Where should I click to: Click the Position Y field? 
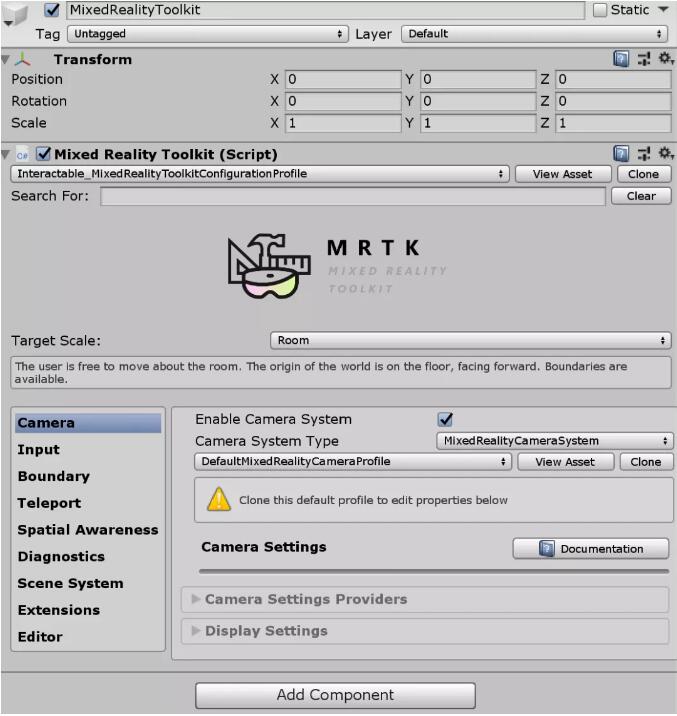478,79
